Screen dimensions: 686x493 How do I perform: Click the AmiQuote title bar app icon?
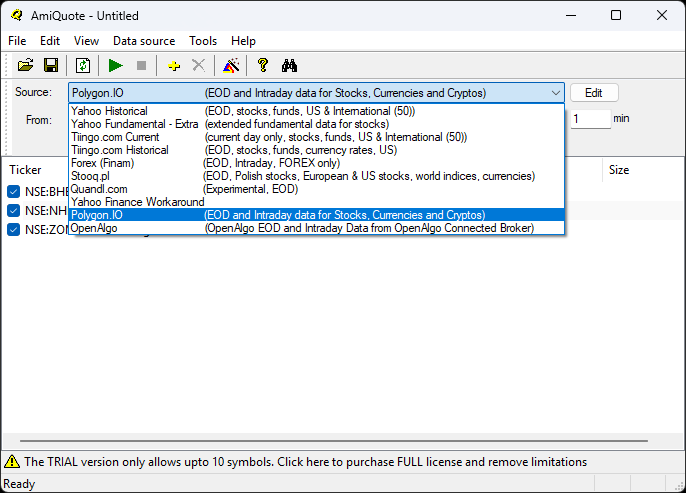tap(17, 15)
